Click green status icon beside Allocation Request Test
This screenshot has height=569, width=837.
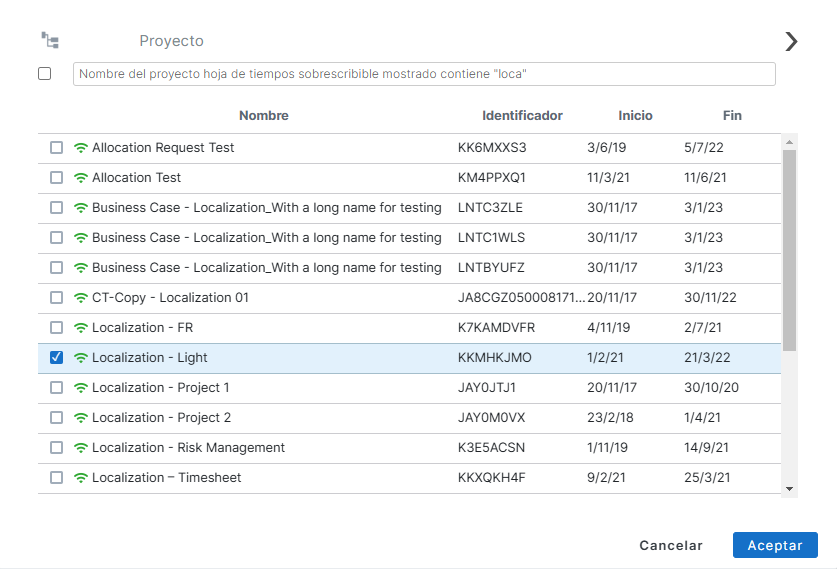coord(81,148)
